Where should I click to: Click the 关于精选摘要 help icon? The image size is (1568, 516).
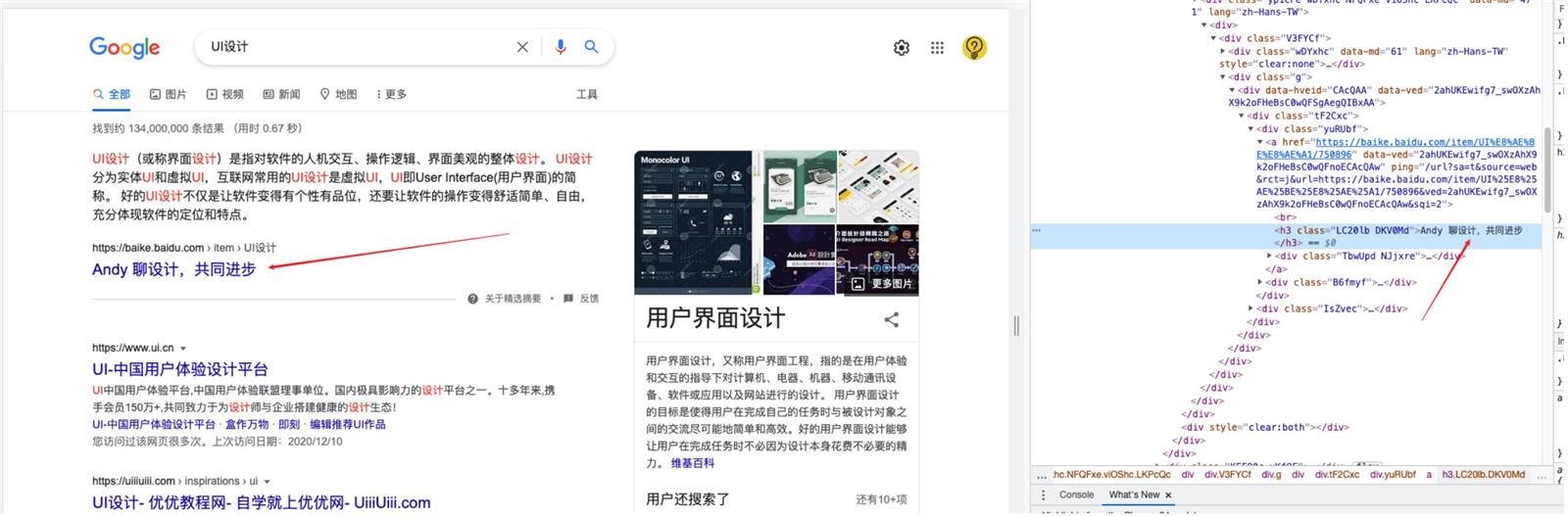point(472,299)
